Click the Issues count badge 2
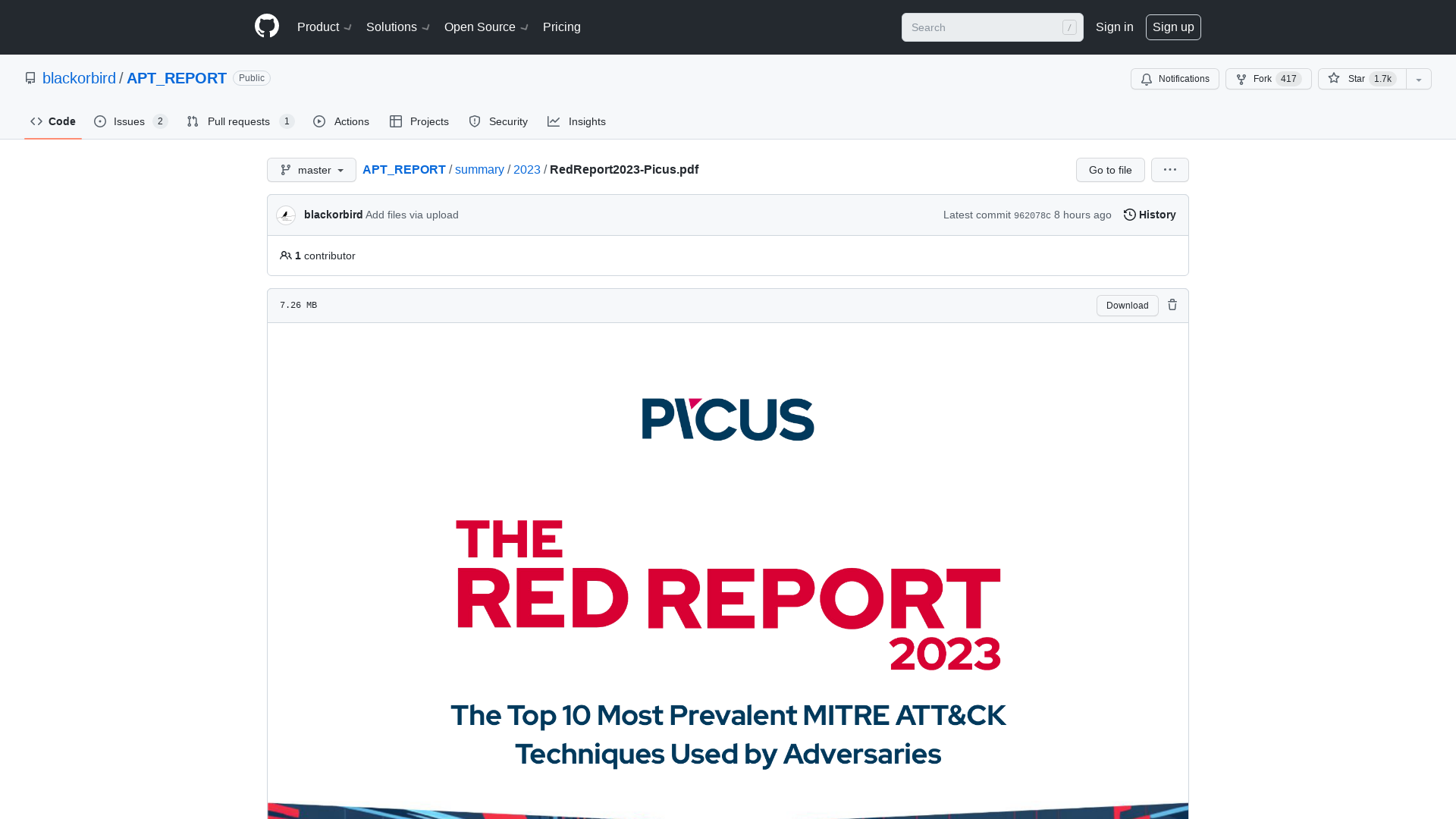This screenshot has width=1456, height=819. coord(160,121)
